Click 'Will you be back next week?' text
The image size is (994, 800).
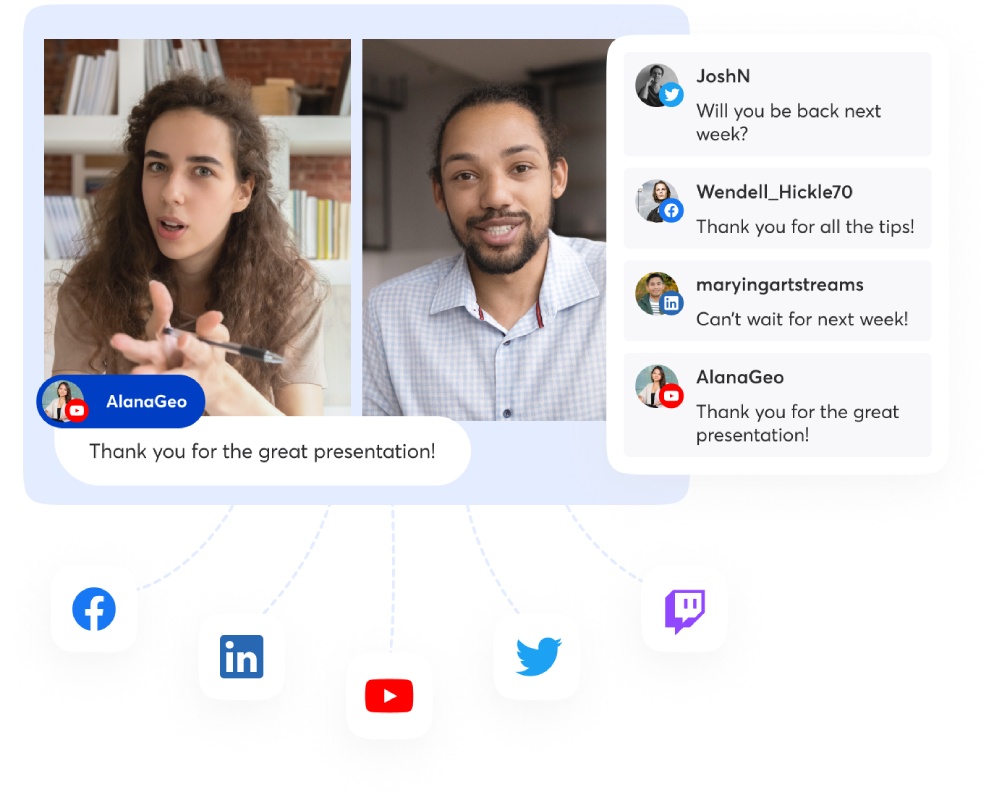click(x=789, y=122)
